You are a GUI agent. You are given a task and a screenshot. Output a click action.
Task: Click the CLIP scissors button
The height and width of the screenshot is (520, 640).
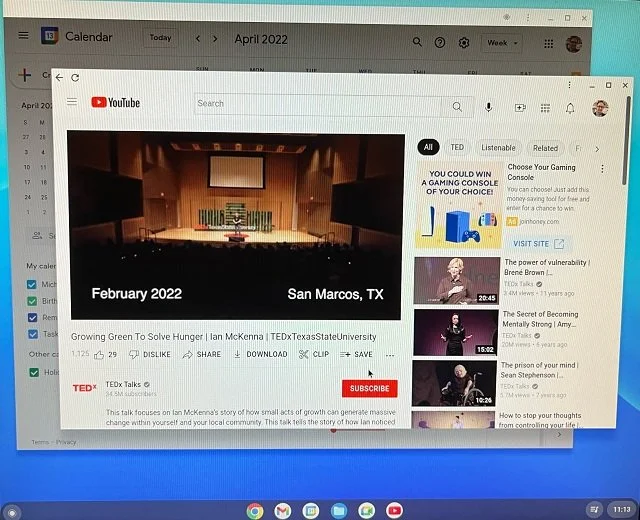pyautogui.click(x=314, y=354)
